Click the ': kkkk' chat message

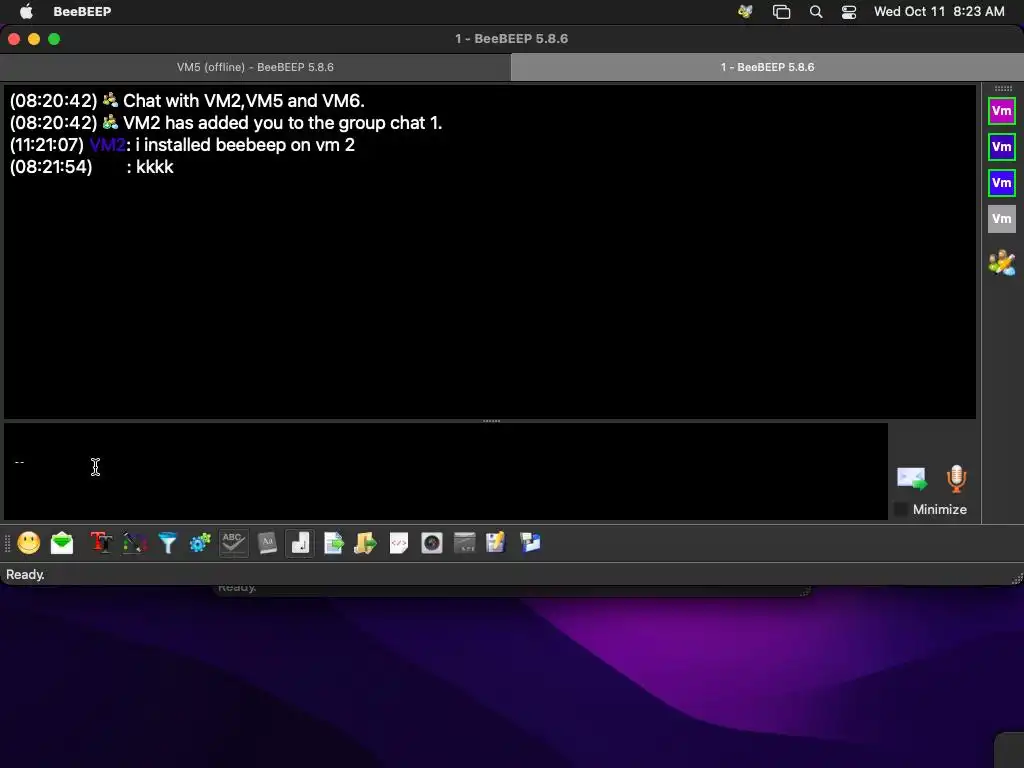150,167
